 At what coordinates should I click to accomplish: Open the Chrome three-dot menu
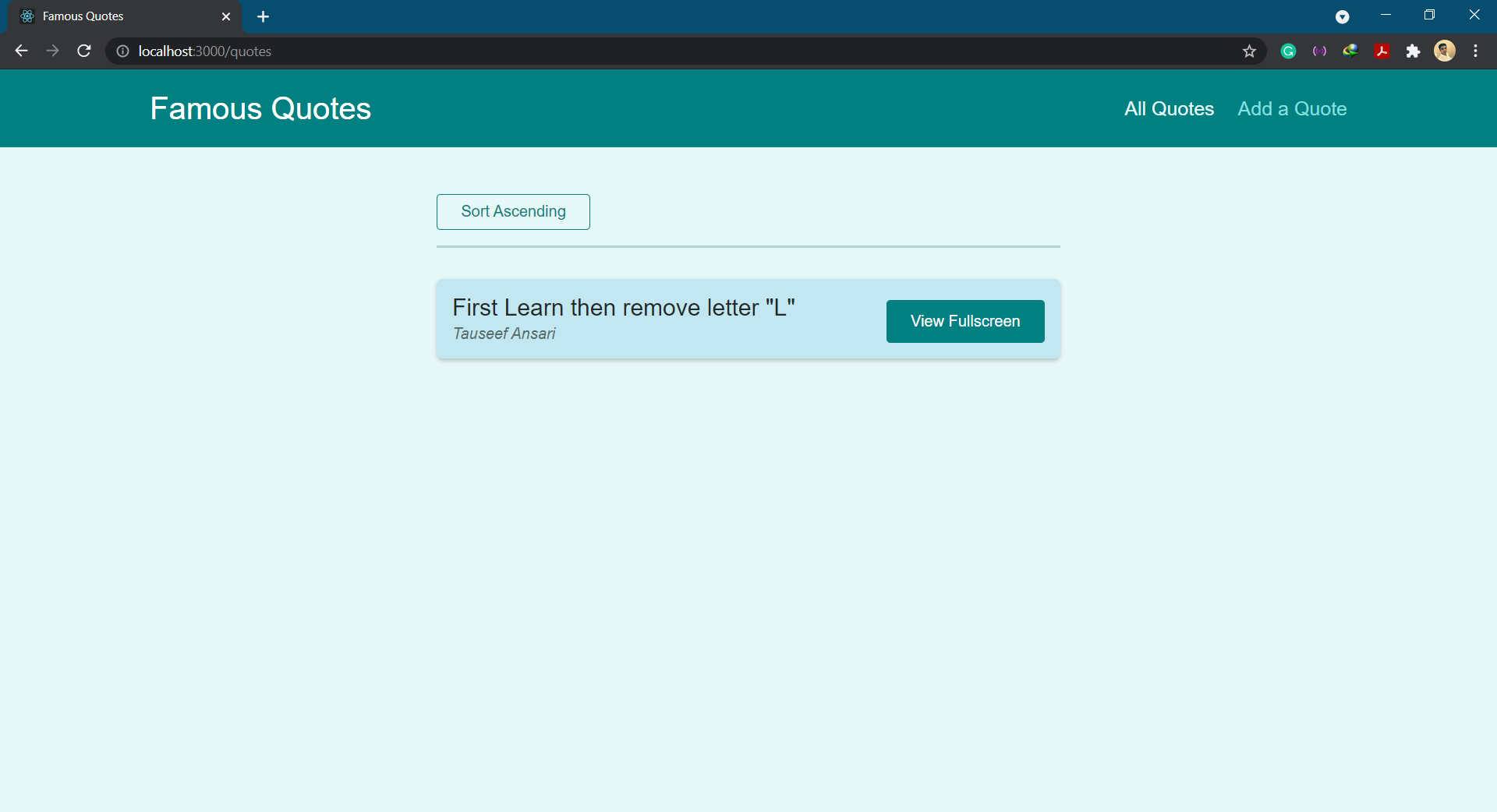coord(1475,51)
